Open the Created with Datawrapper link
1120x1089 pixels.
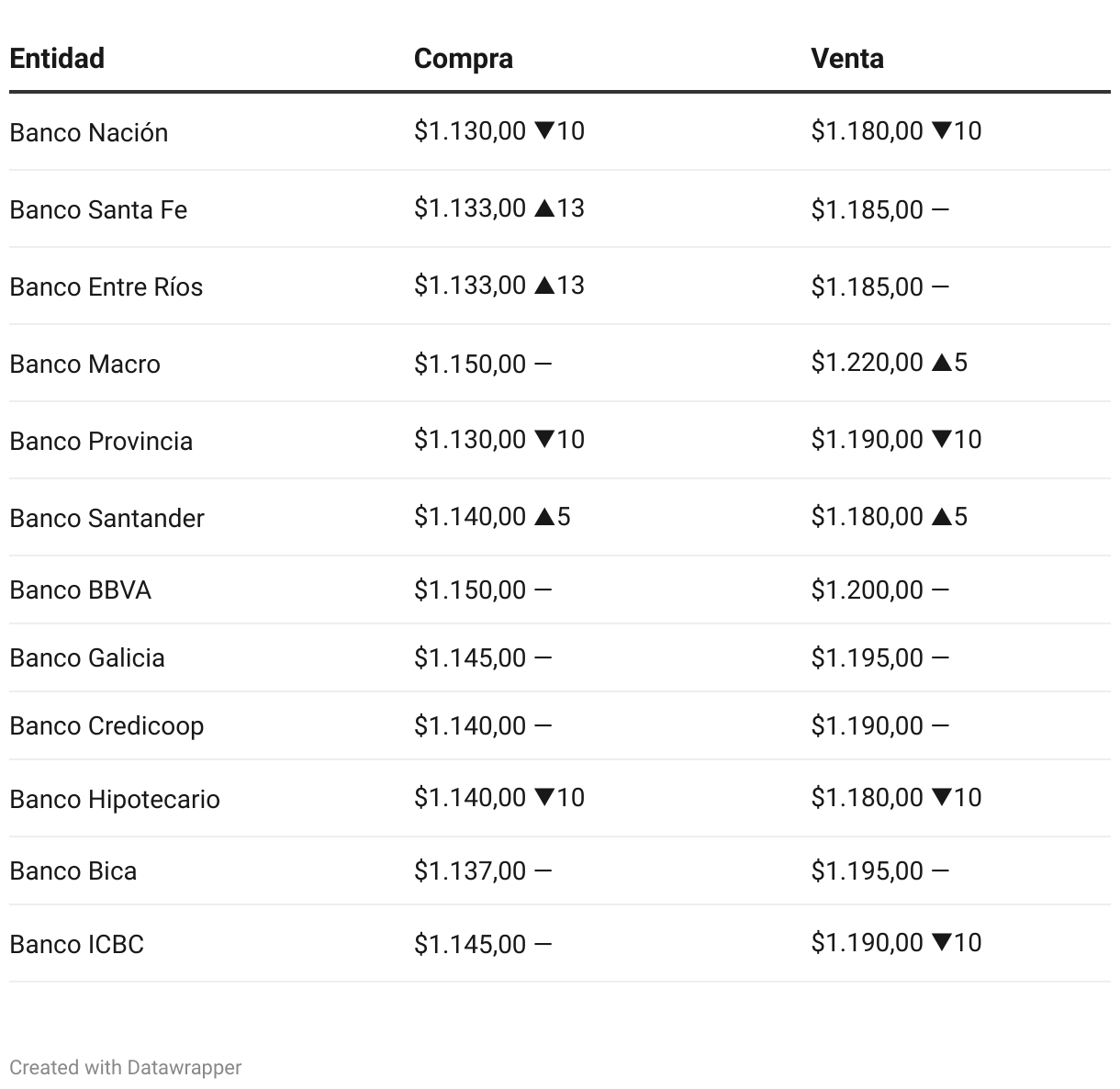coord(126,1068)
